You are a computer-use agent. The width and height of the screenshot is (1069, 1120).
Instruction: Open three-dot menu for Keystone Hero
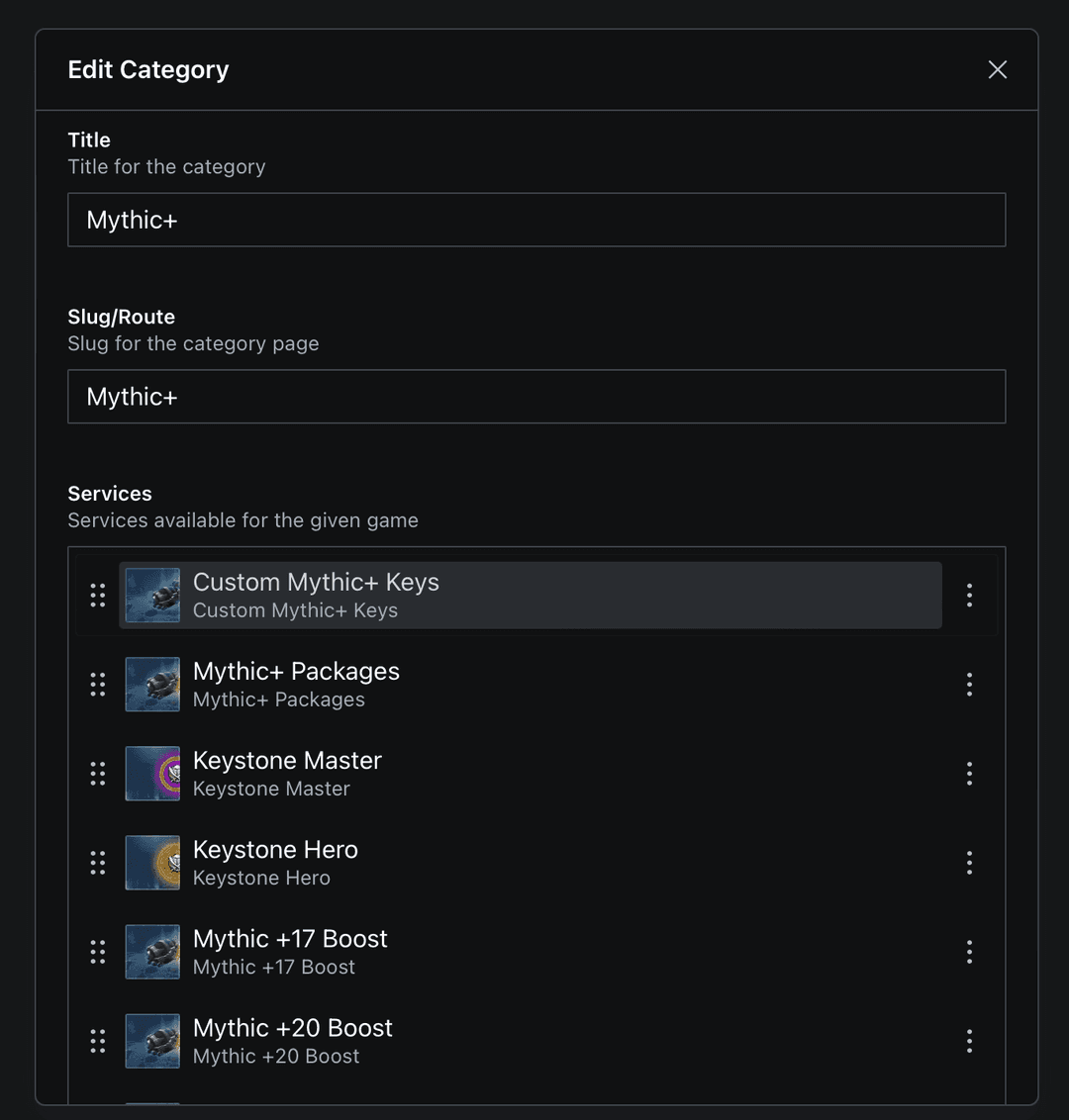coord(969,862)
